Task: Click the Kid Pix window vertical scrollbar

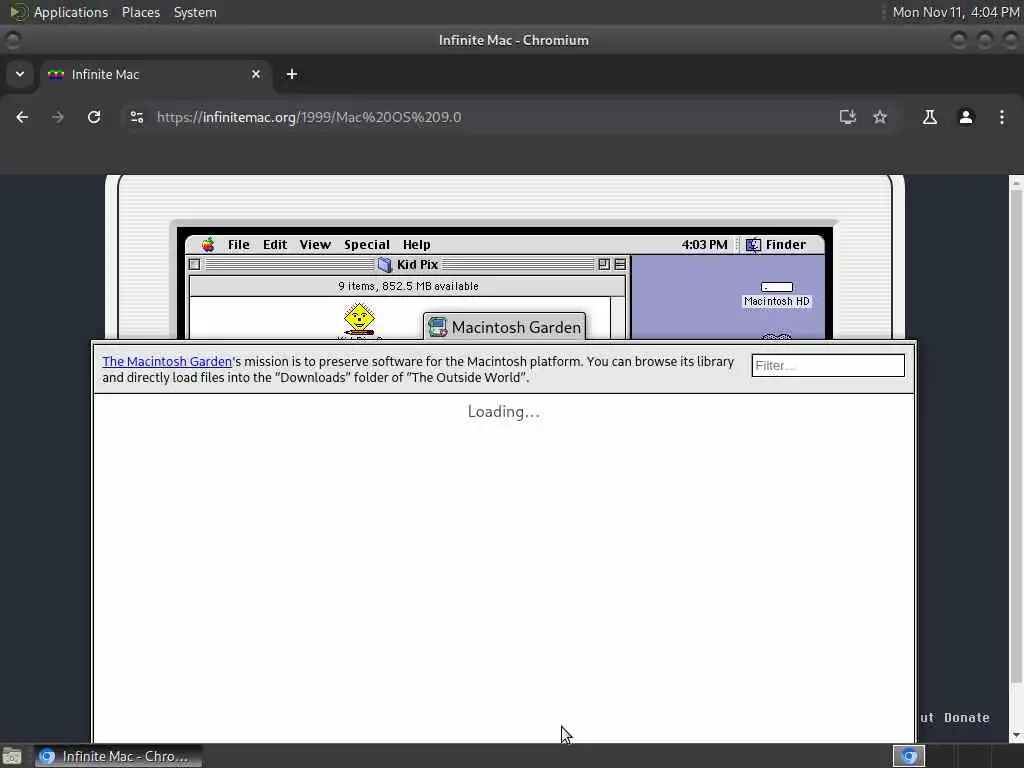Action: pyautogui.click(x=618, y=318)
